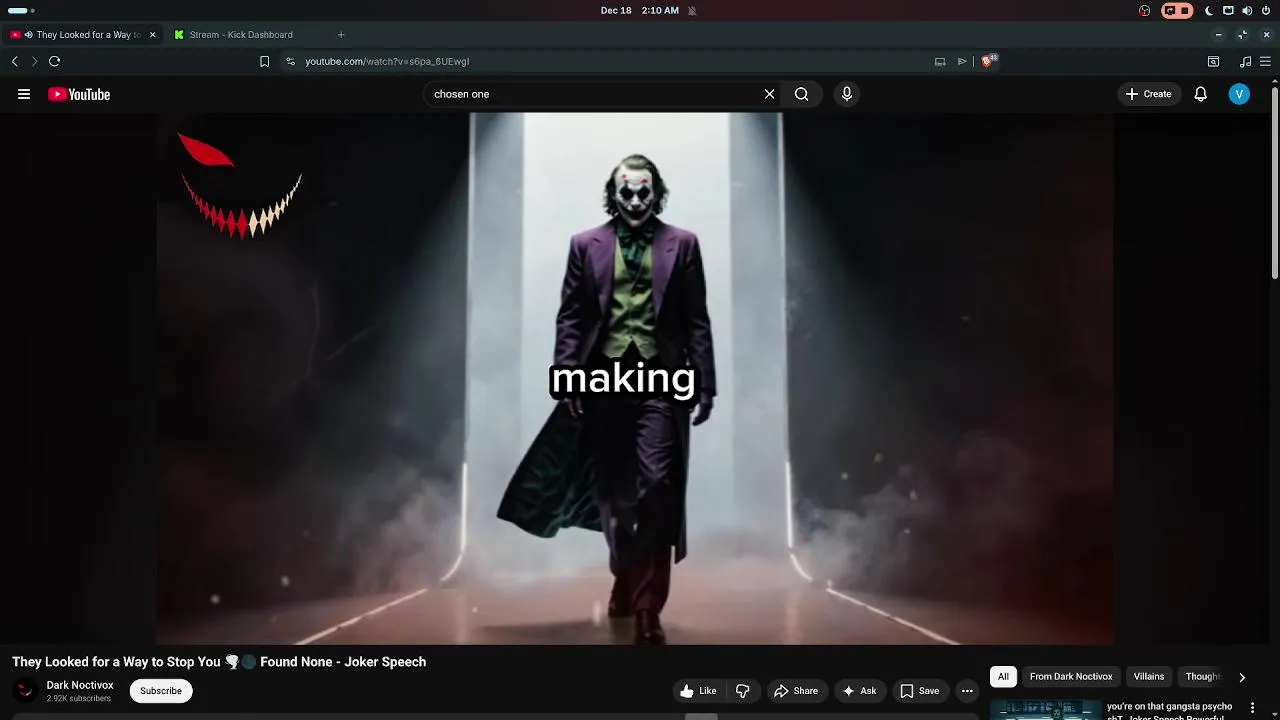1280x720 pixels.
Task: Open Brave Shields icon
Action: point(989,61)
